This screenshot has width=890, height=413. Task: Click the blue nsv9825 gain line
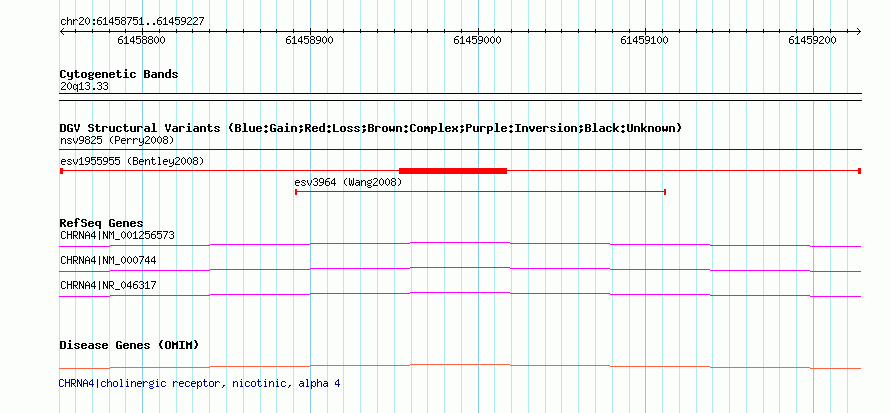tap(460, 150)
